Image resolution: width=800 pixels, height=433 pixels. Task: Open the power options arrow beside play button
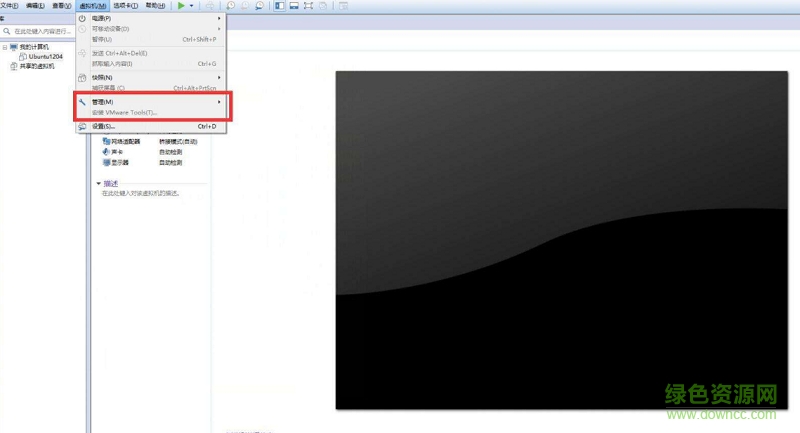tap(192, 6)
